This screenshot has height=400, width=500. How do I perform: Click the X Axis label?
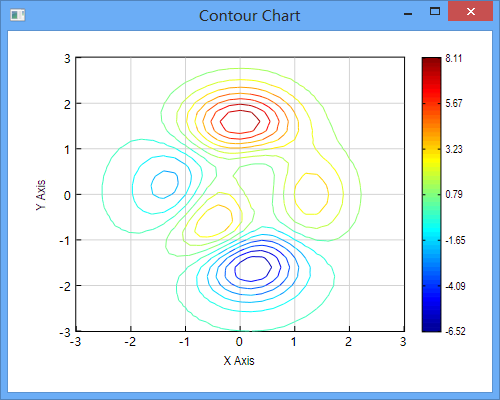click(239, 361)
